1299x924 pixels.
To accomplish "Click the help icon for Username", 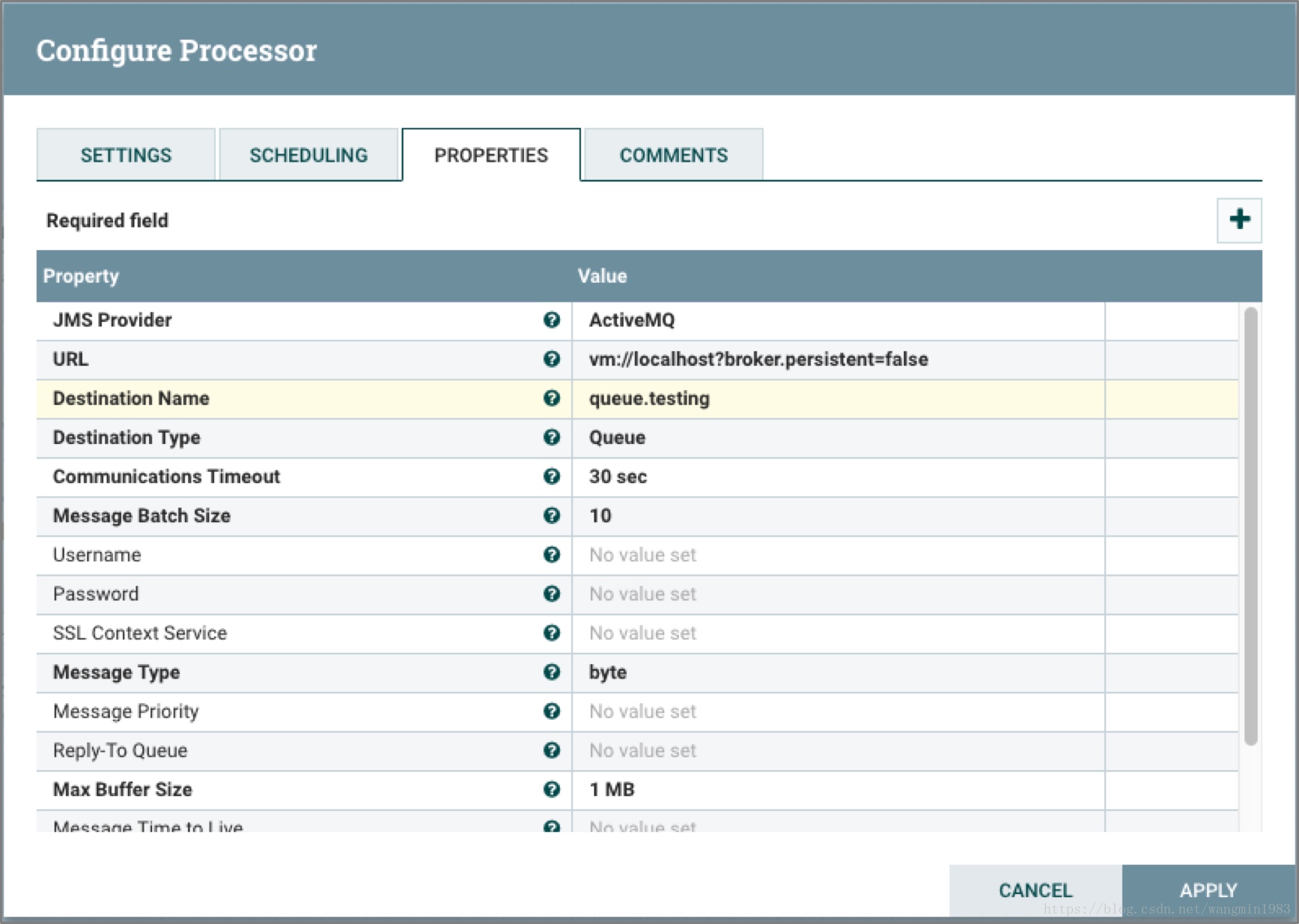I will point(552,555).
